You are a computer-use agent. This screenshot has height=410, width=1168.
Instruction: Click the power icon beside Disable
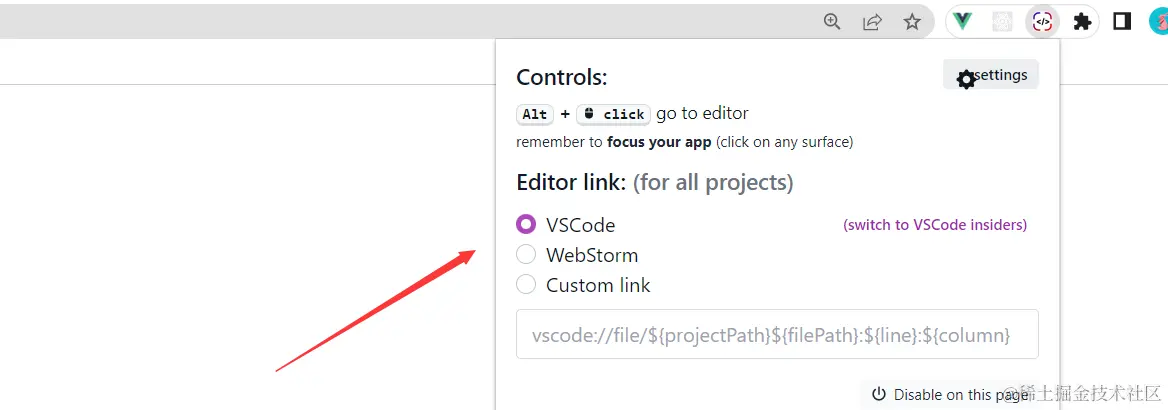tap(879, 395)
